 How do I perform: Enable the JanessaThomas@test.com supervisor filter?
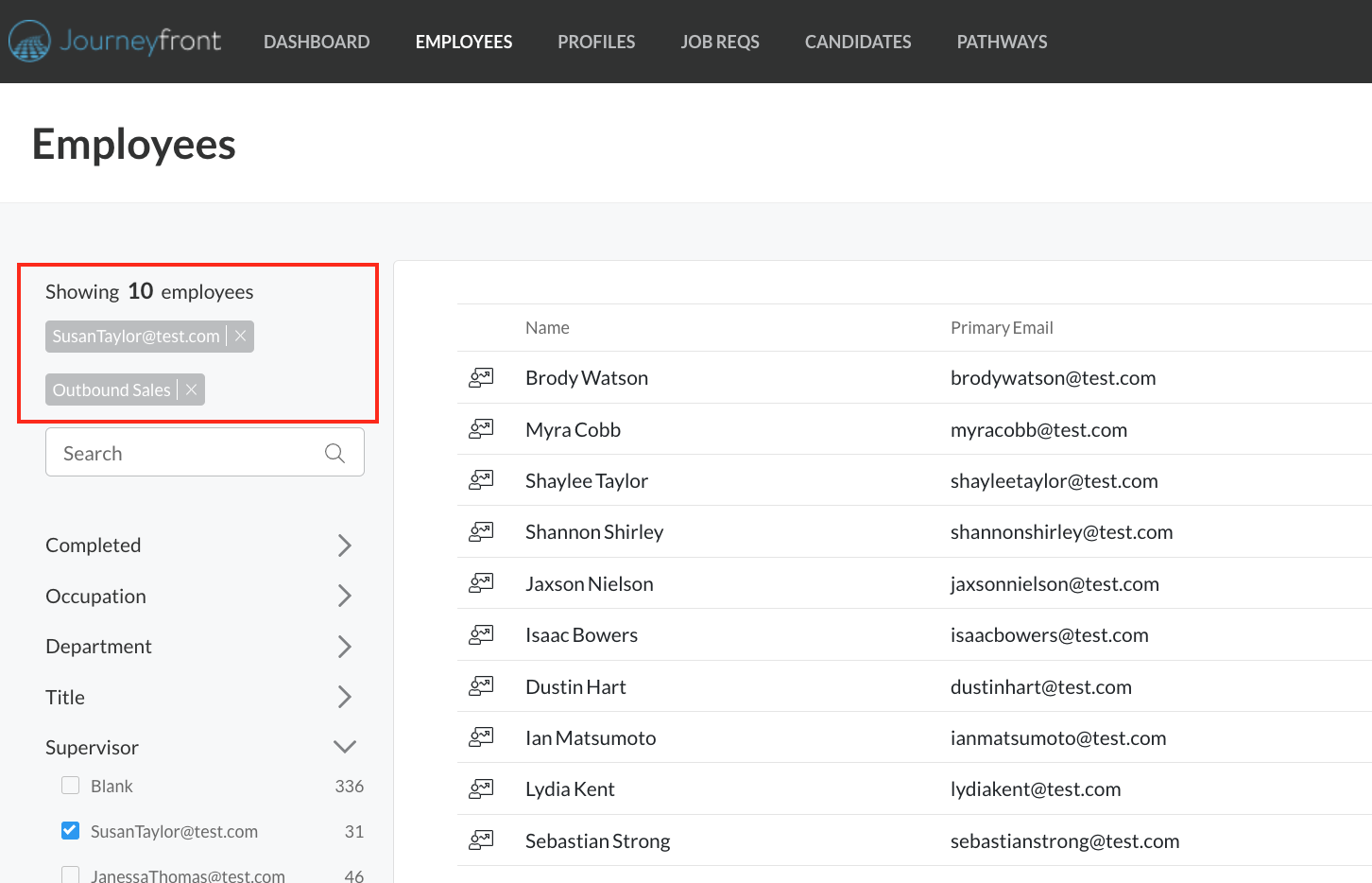click(70, 874)
